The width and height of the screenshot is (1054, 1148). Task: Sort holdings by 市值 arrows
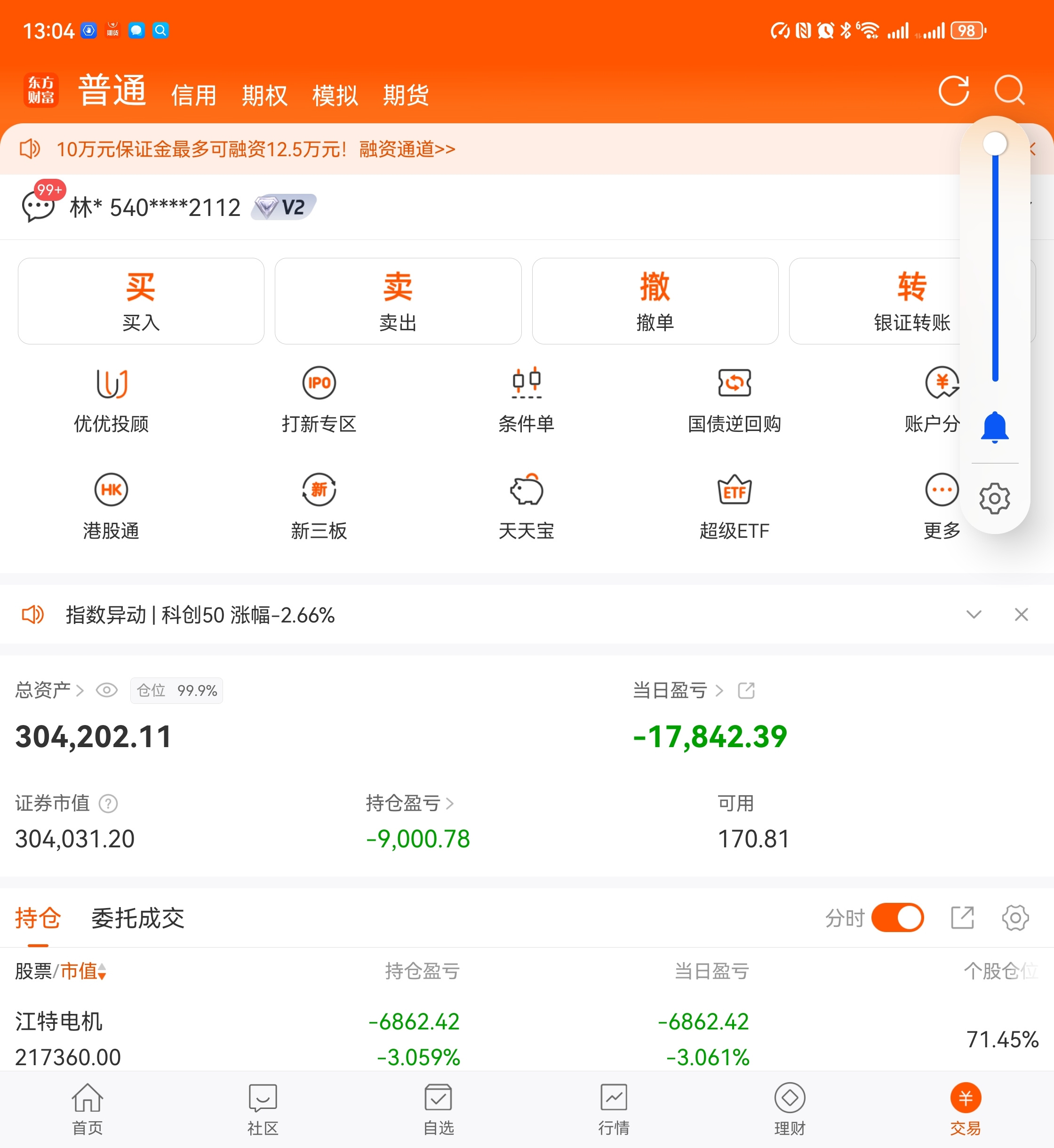click(x=102, y=971)
